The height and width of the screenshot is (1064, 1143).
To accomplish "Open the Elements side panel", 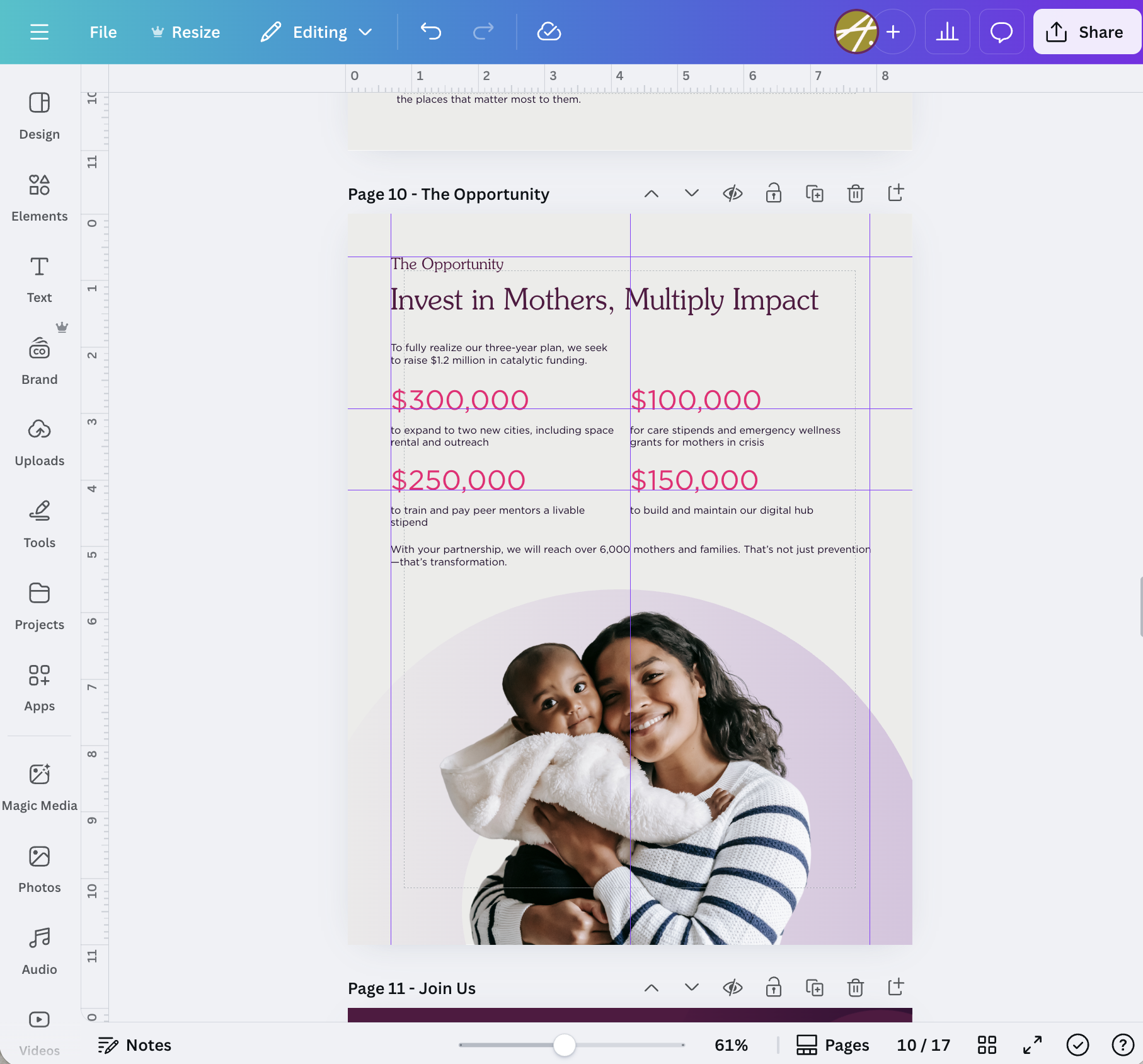I will tap(40, 199).
